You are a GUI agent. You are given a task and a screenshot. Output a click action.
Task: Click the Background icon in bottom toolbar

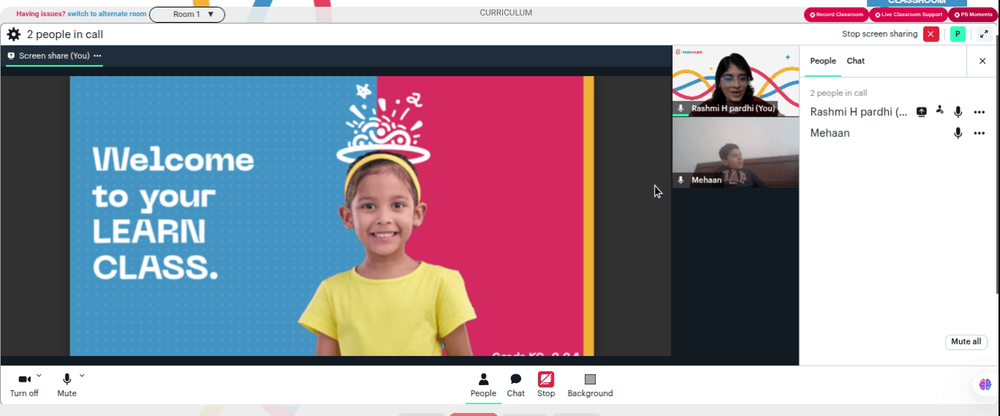590,385
